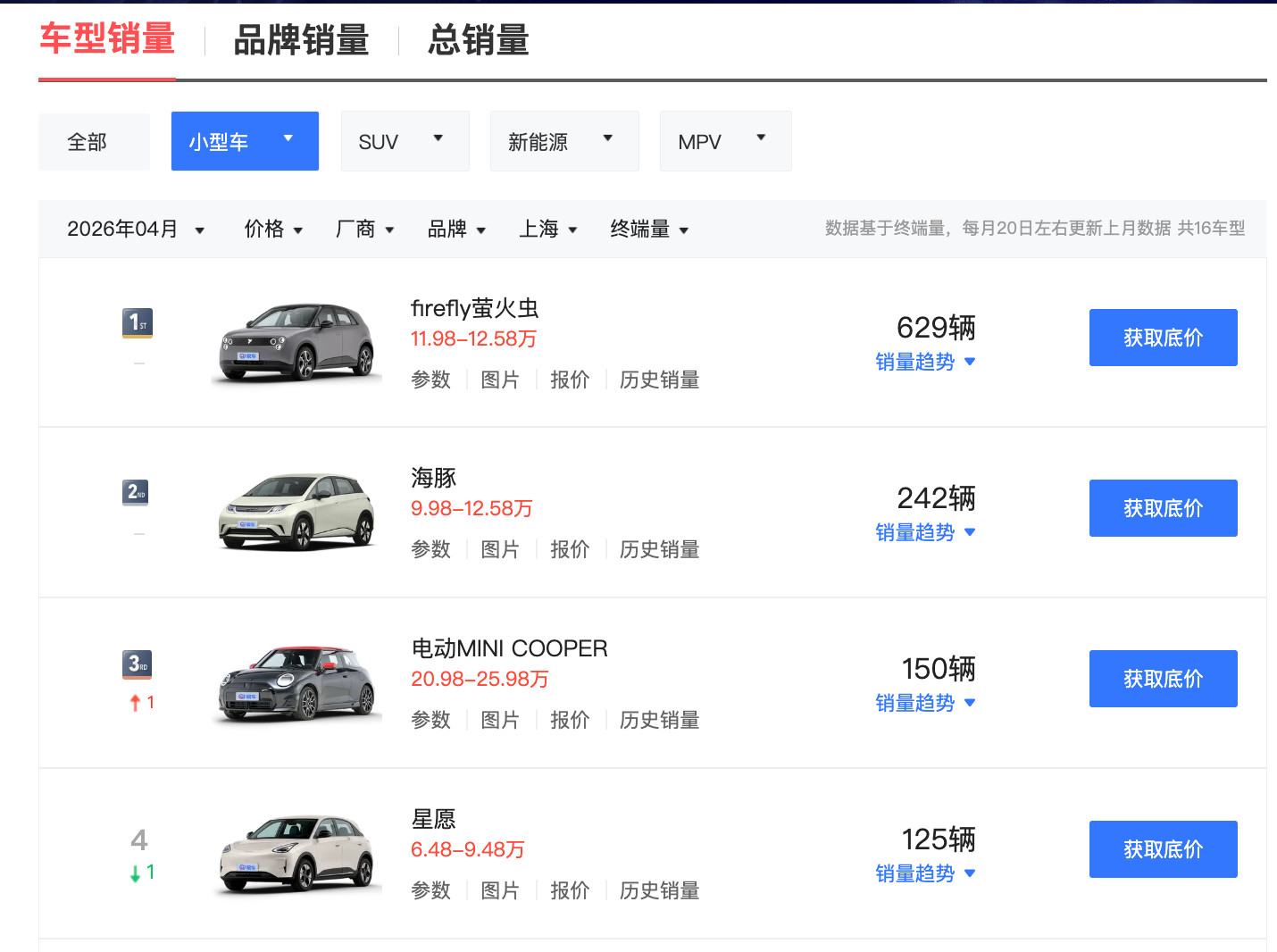Open 图片 for 星愿
This screenshot has height=952, width=1277.
500,890
